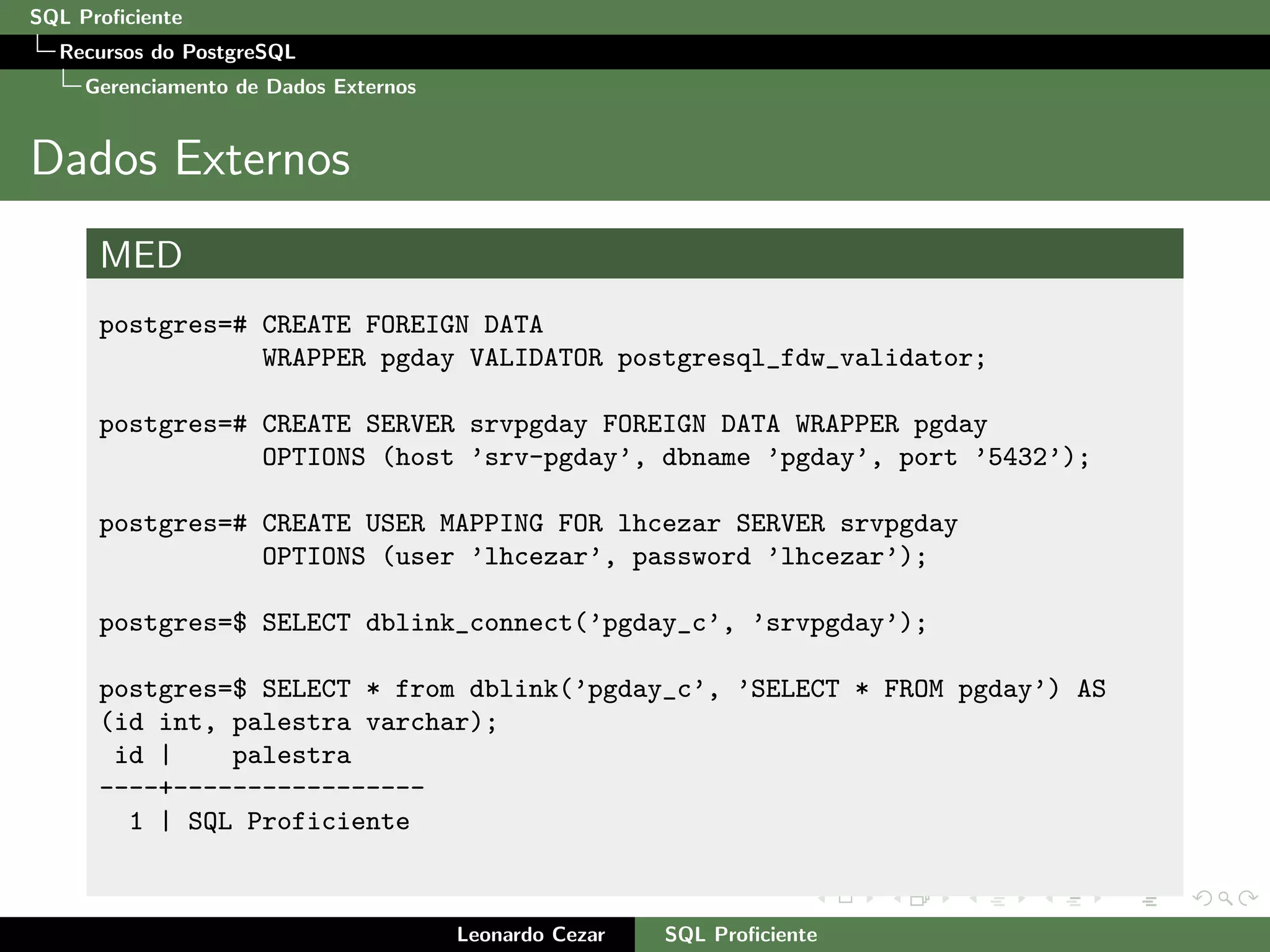Click the previous frame left arrow

tap(897, 899)
